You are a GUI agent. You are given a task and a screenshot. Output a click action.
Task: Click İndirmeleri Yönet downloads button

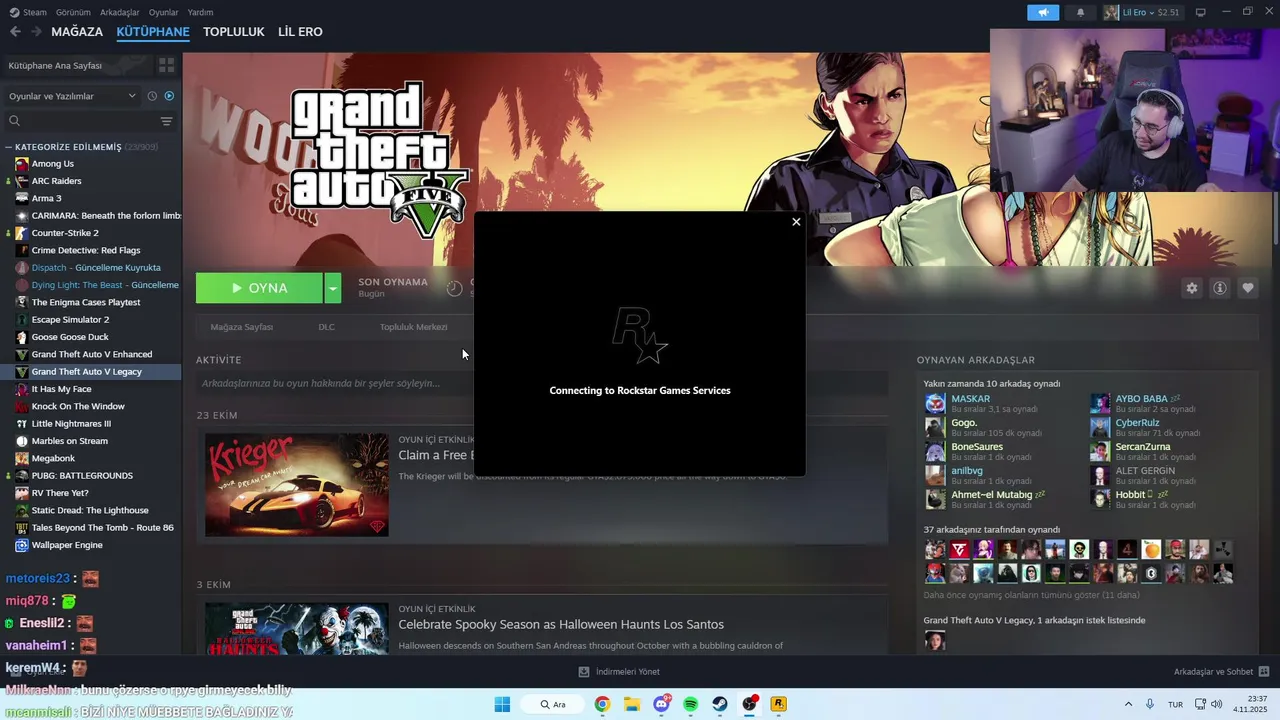click(x=619, y=672)
